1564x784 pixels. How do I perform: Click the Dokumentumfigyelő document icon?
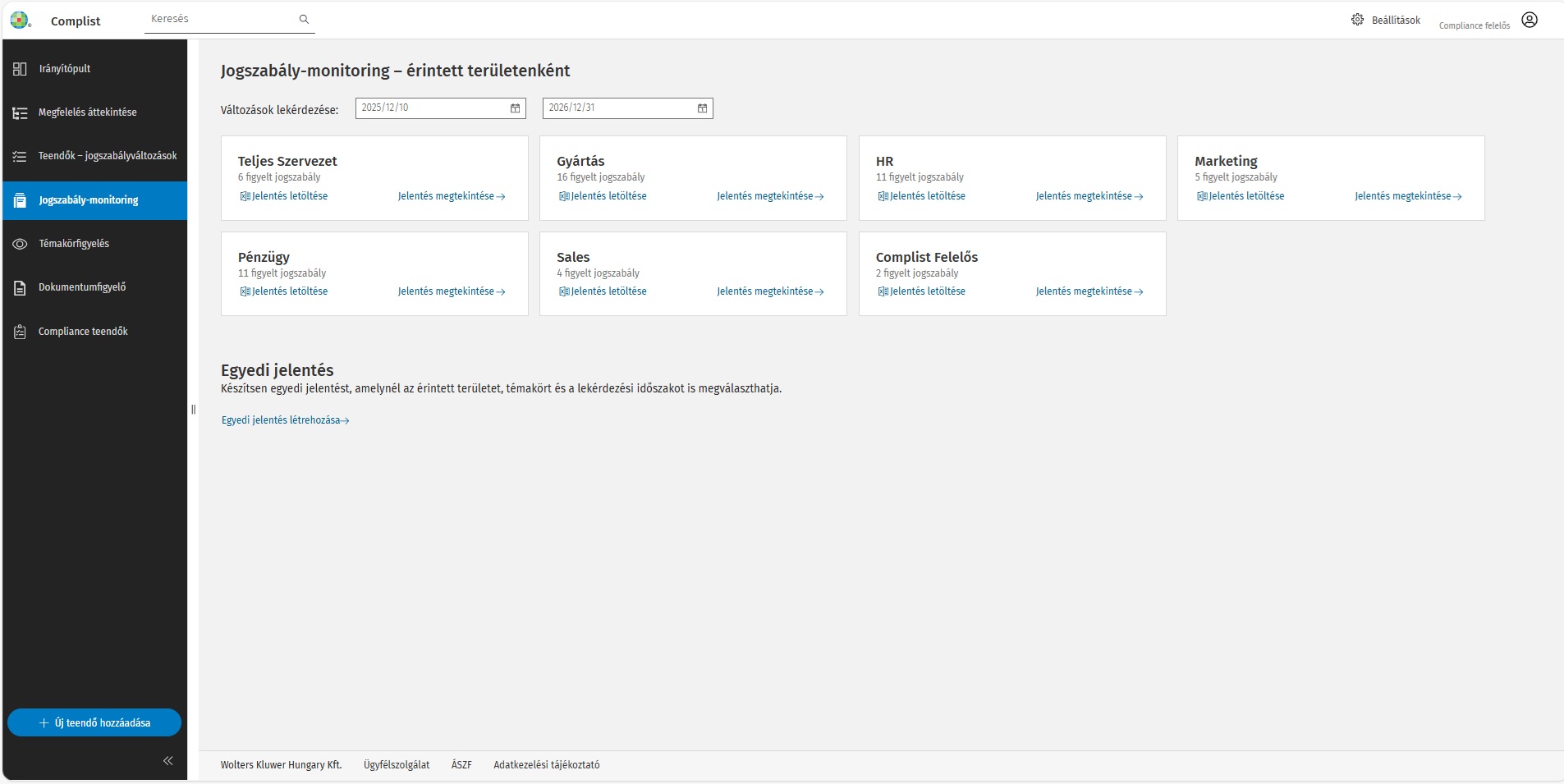pos(20,288)
